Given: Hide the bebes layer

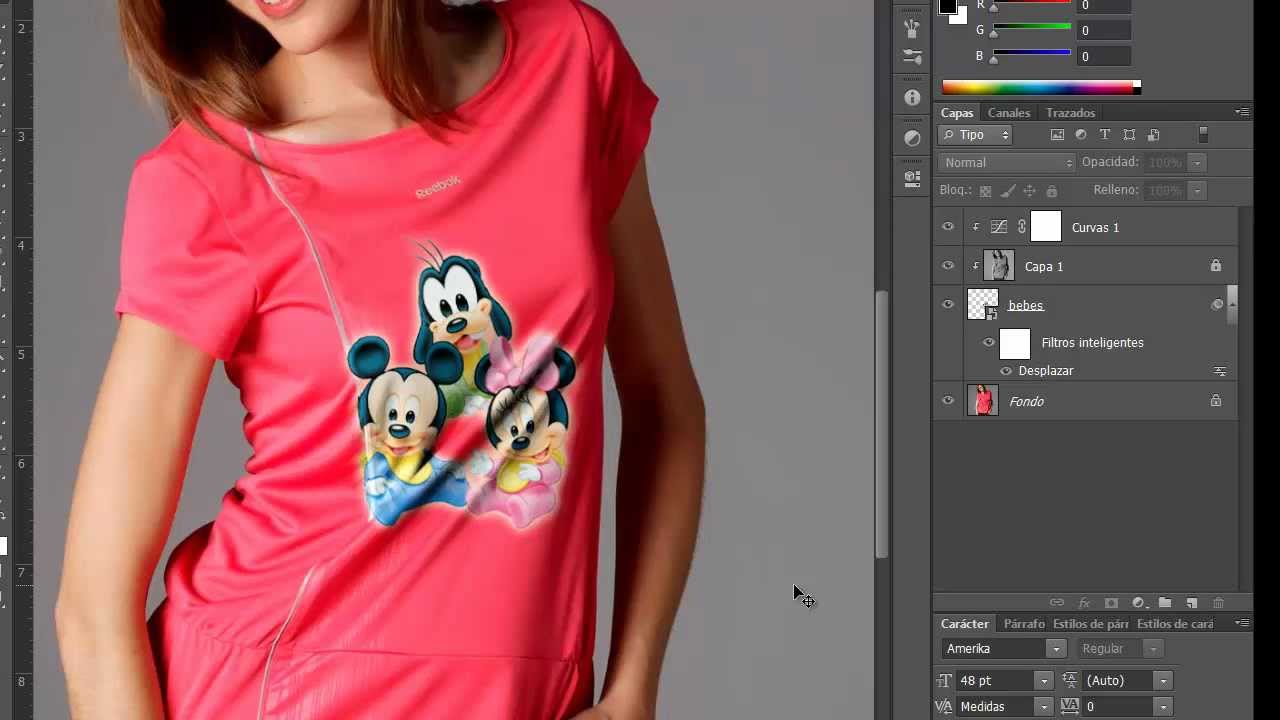Looking at the screenshot, I should [x=948, y=305].
